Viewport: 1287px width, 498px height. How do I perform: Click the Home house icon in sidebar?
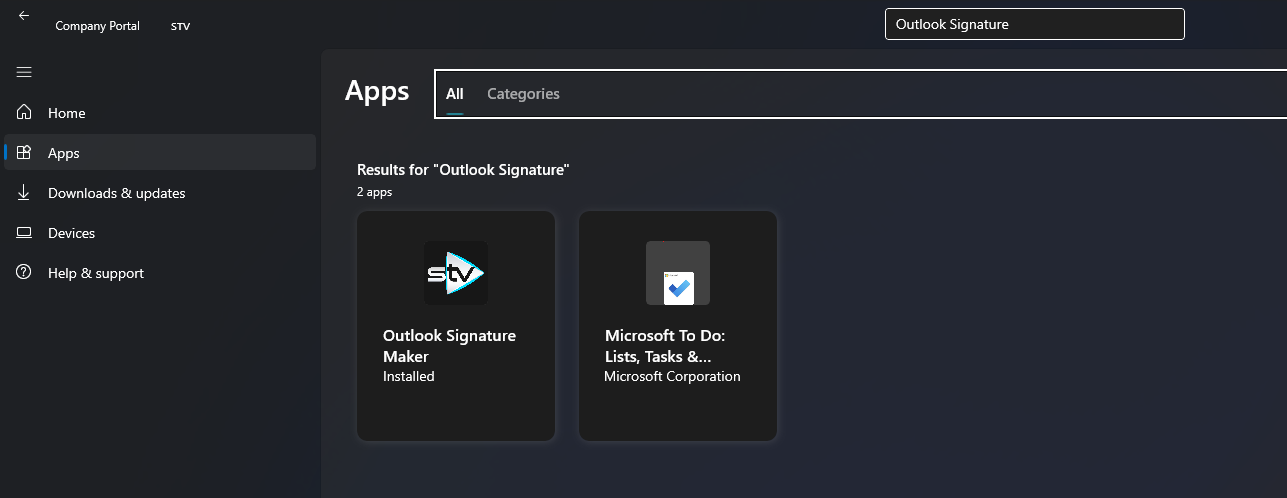click(24, 113)
